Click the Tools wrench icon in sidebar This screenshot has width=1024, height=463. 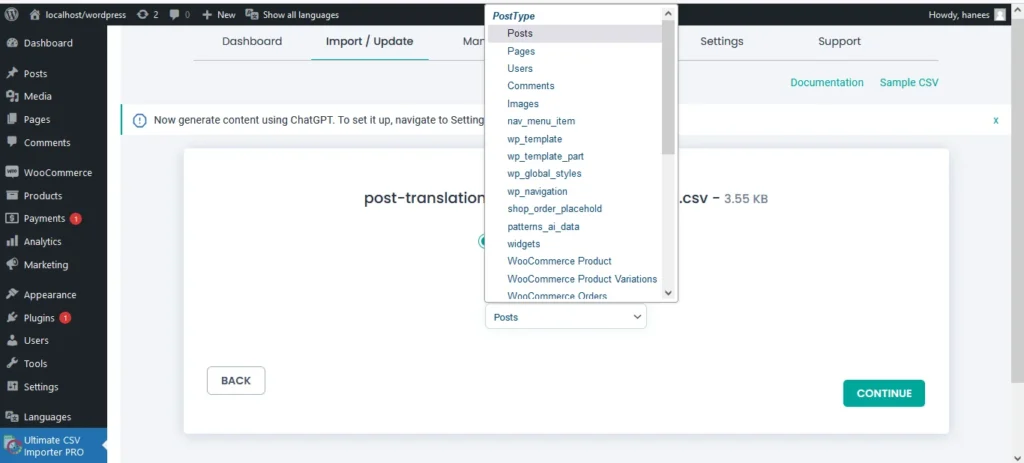click(12, 364)
